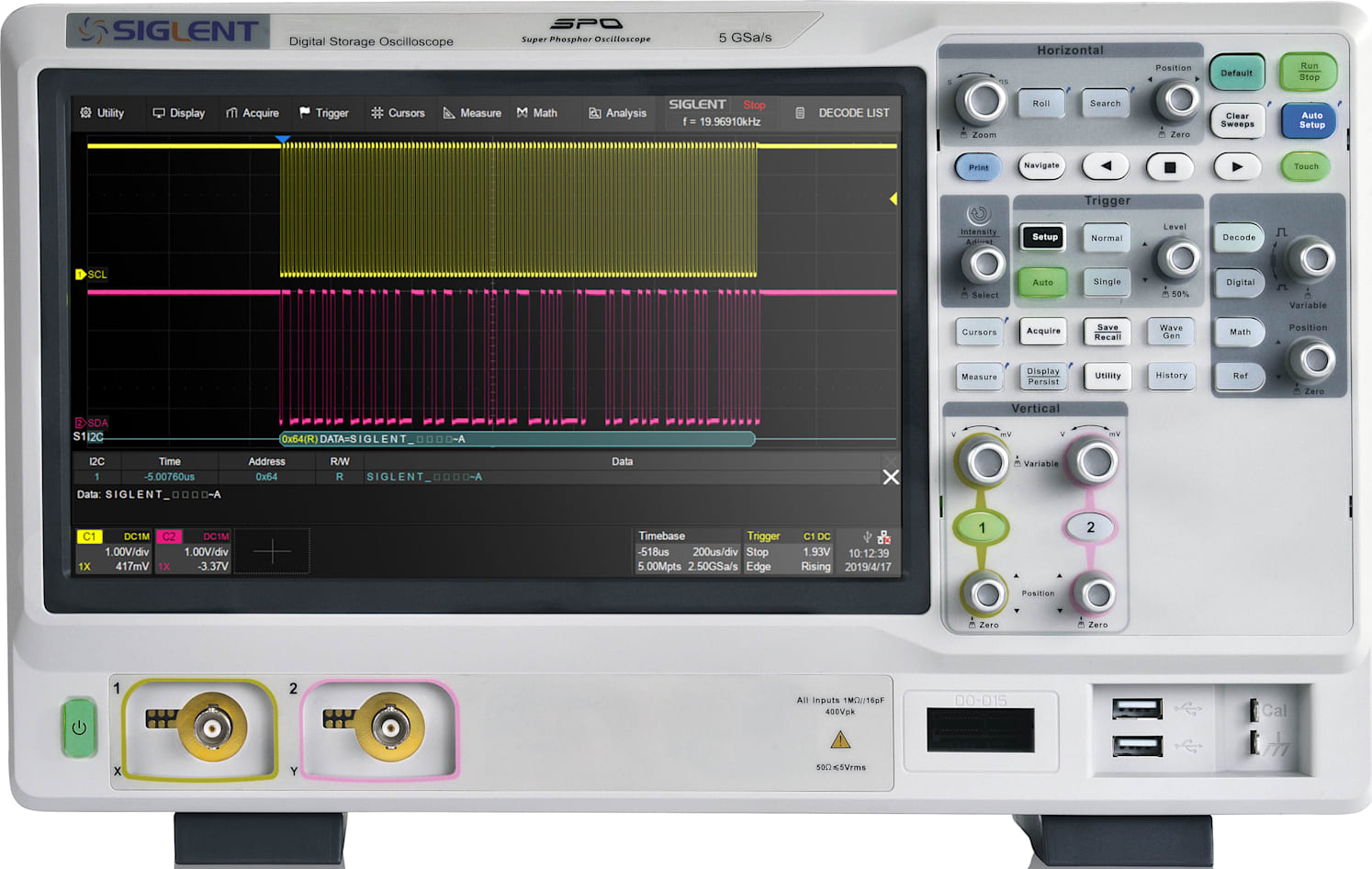Viewport: 1372px width, 869px height.
Task: Toggle Channel 2 on or off
Action: (1090, 526)
